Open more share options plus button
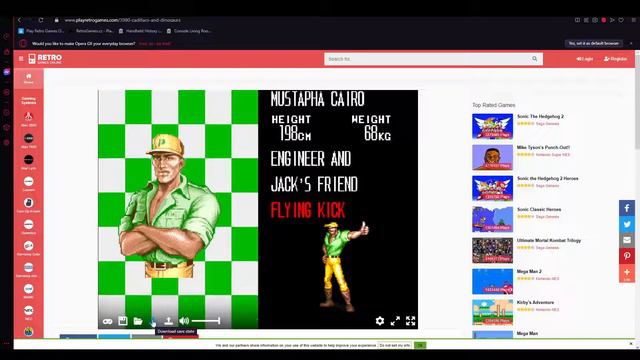The height and width of the screenshot is (360, 640). pyautogui.click(x=627, y=273)
